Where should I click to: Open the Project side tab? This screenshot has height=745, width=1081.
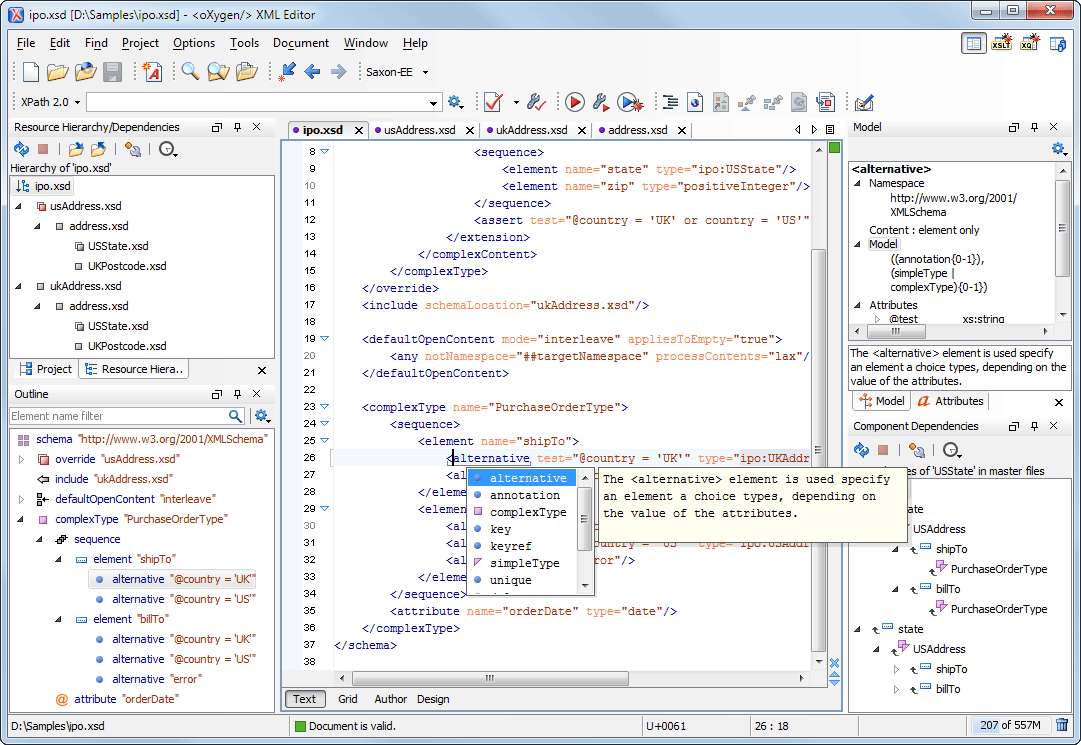coord(46,369)
